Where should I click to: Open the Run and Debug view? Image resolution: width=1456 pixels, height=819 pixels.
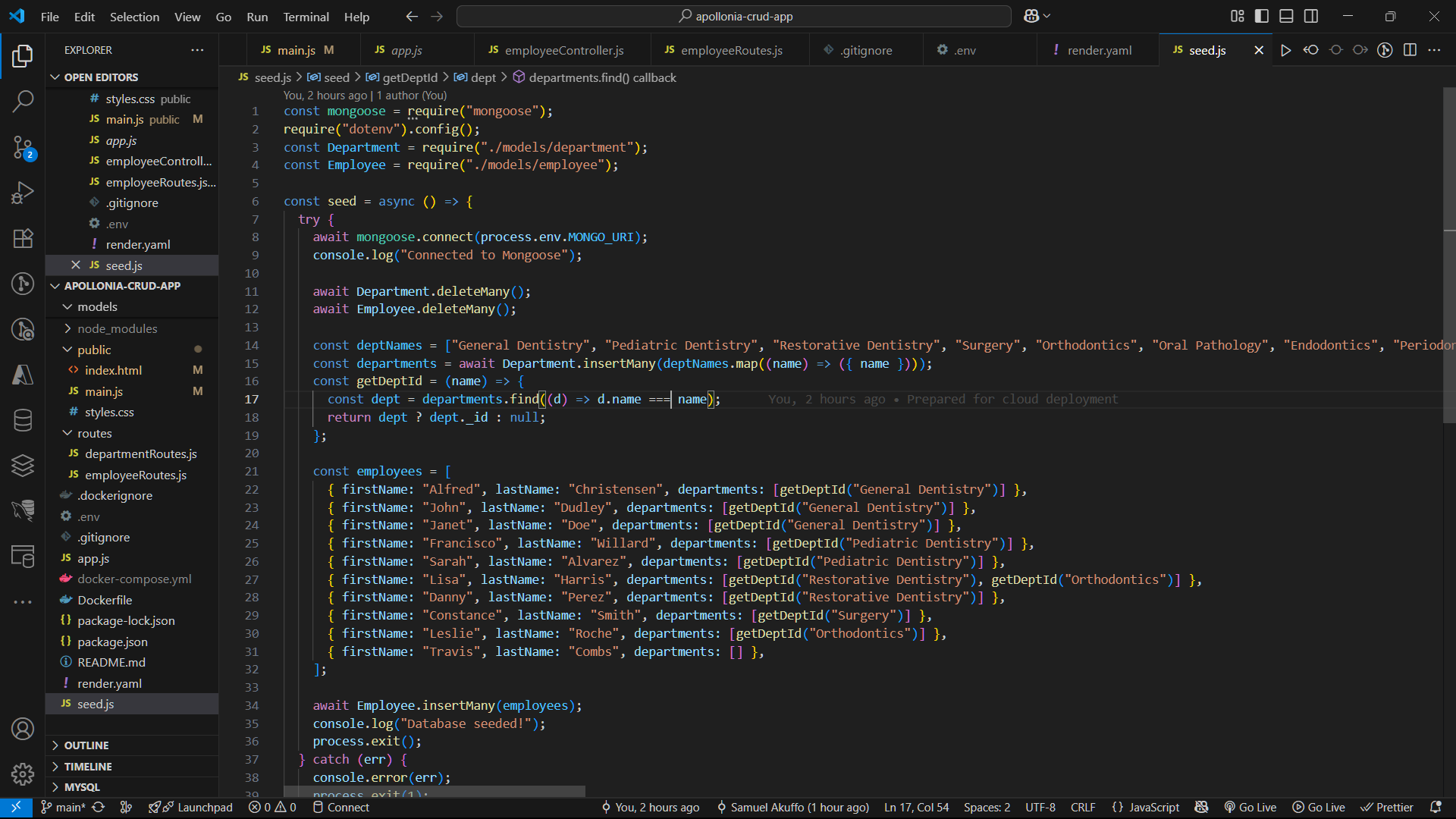click(x=23, y=193)
